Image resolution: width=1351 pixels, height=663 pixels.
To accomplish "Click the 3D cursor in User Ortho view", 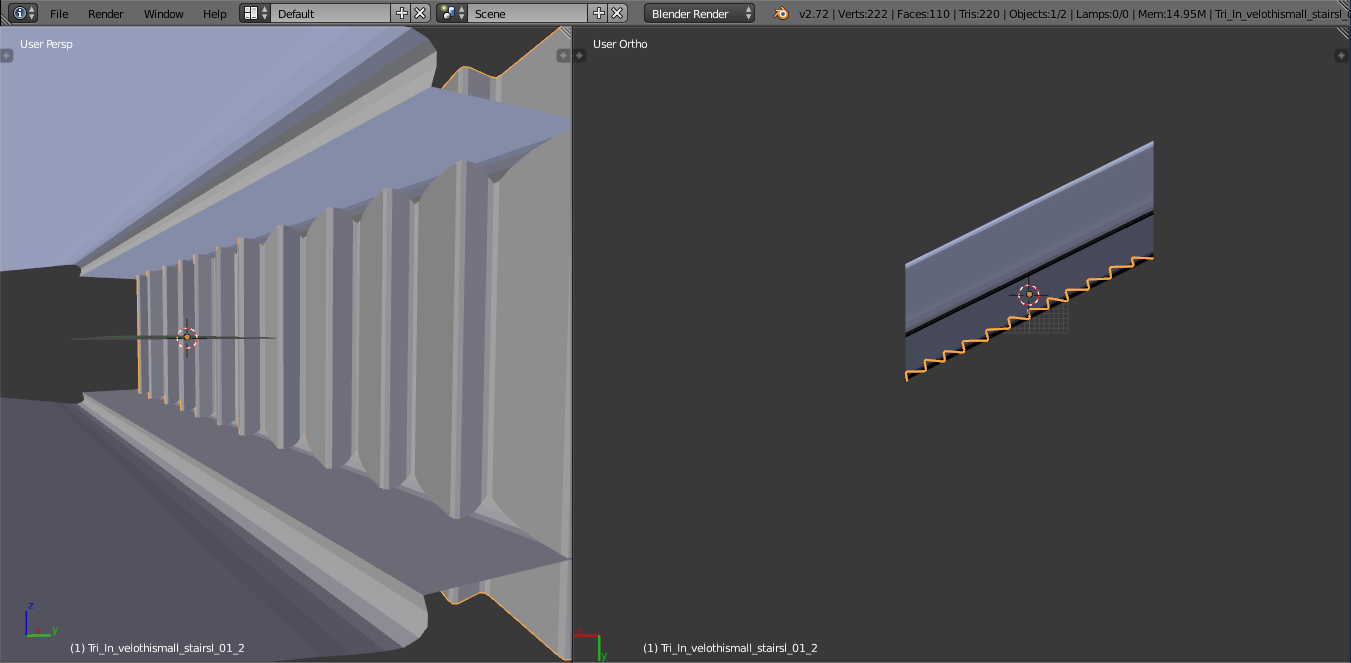I will 1029,294.
